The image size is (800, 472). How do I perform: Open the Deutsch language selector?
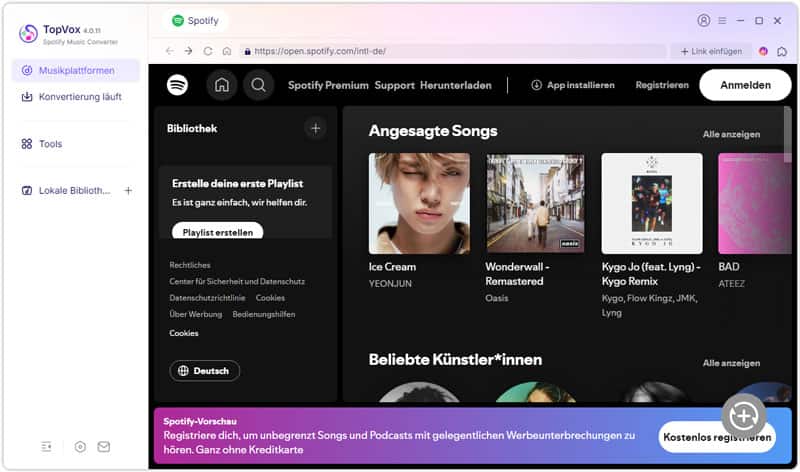(x=204, y=371)
